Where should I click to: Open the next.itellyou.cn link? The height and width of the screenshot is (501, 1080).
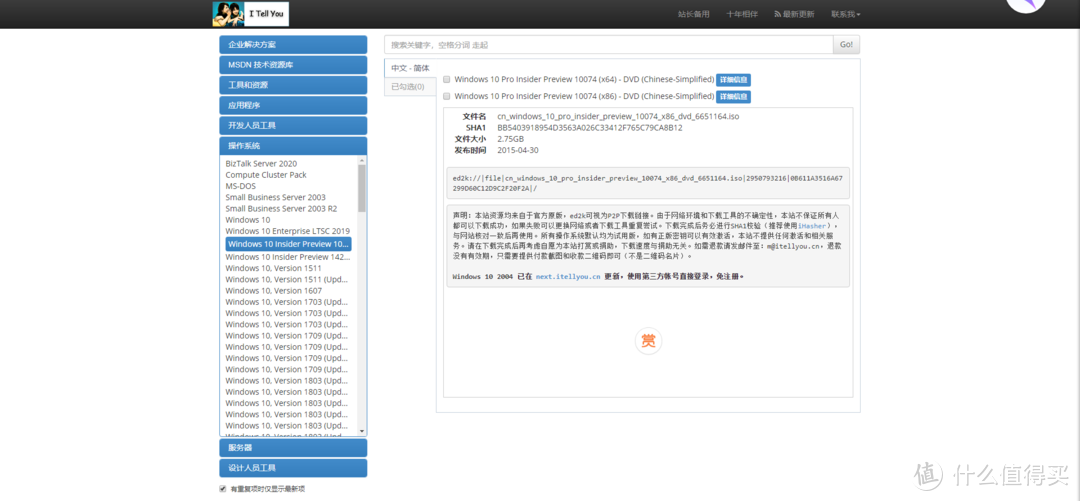pos(568,276)
